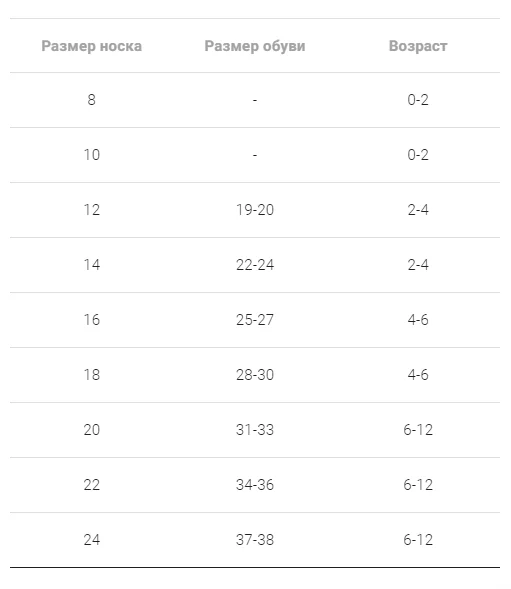Click the 'Возраст' column header
The height and width of the screenshot is (589, 511).
tap(418, 46)
